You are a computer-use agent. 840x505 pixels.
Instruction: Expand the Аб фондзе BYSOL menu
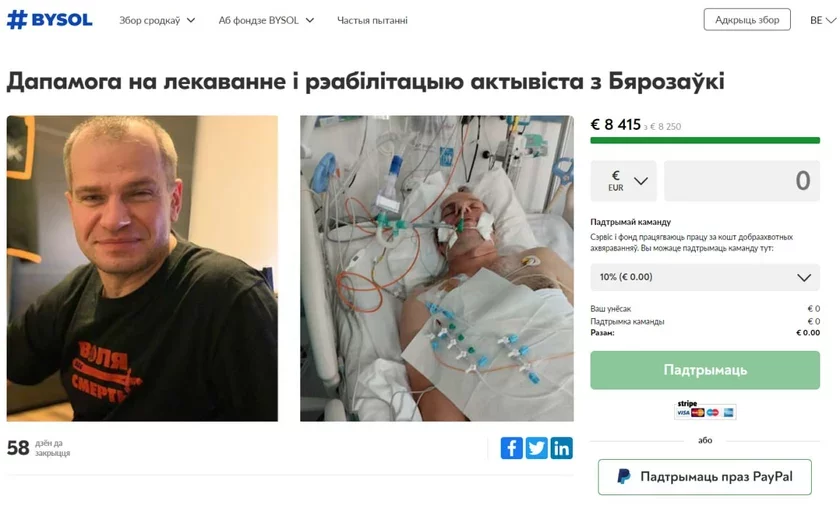pos(266,20)
